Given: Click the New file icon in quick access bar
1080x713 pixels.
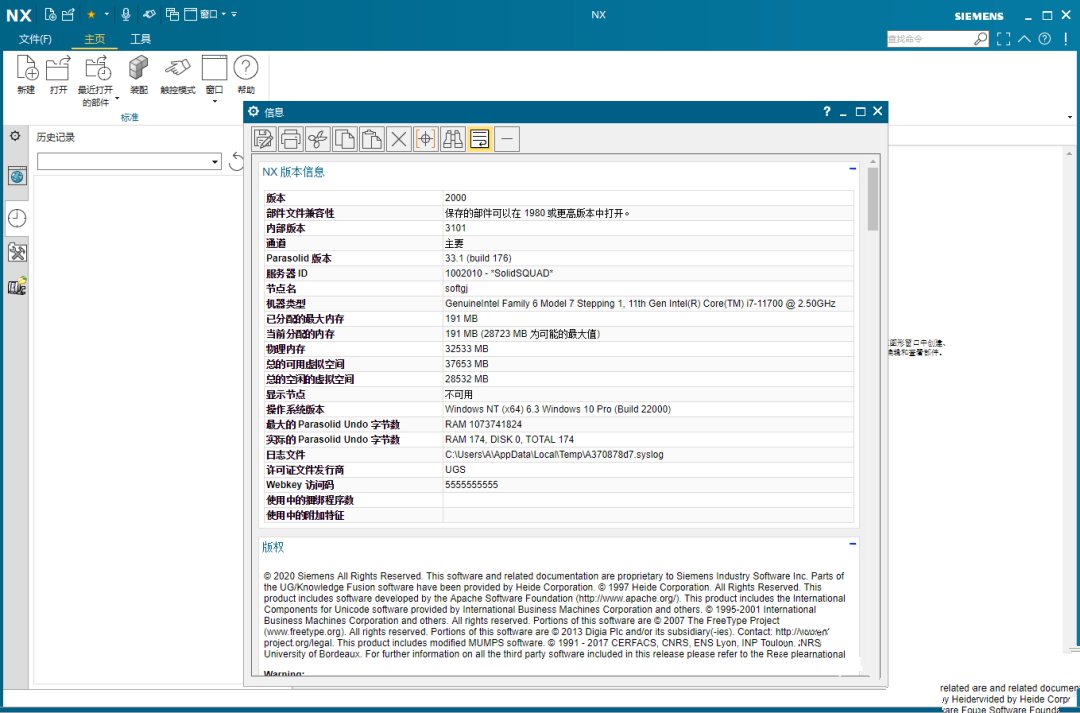Looking at the screenshot, I should click(x=50, y=14).
